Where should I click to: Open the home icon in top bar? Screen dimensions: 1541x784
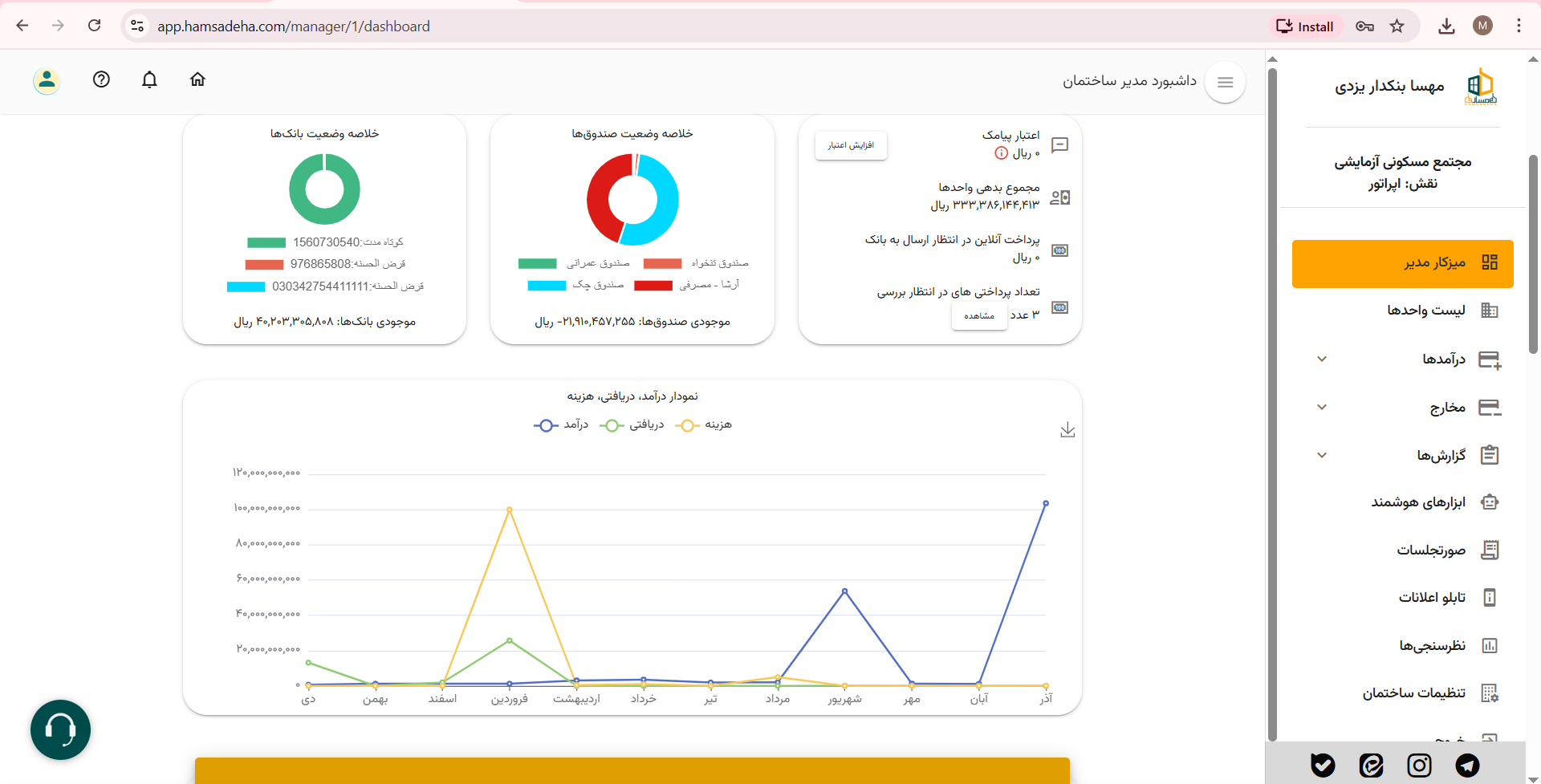pos(197,79)
